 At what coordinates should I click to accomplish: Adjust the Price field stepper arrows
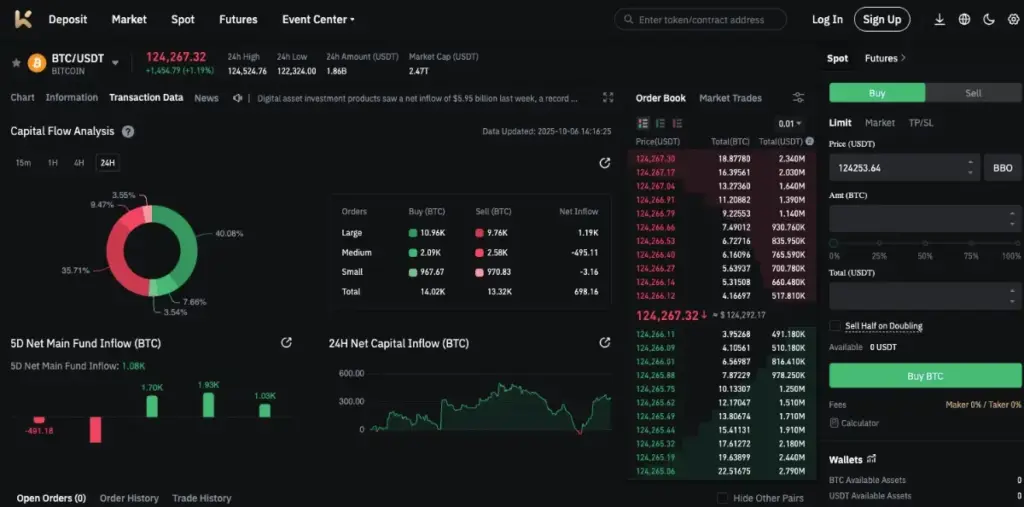click(x=970, y=167)
